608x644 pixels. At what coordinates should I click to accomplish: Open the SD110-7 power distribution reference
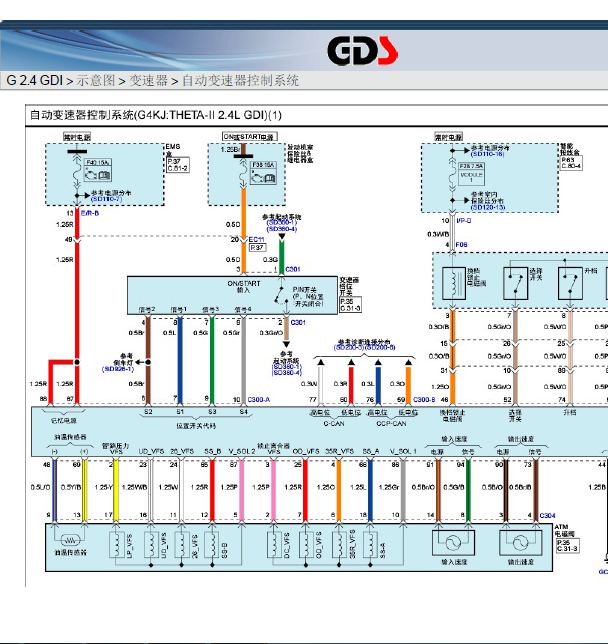[107, 199]
